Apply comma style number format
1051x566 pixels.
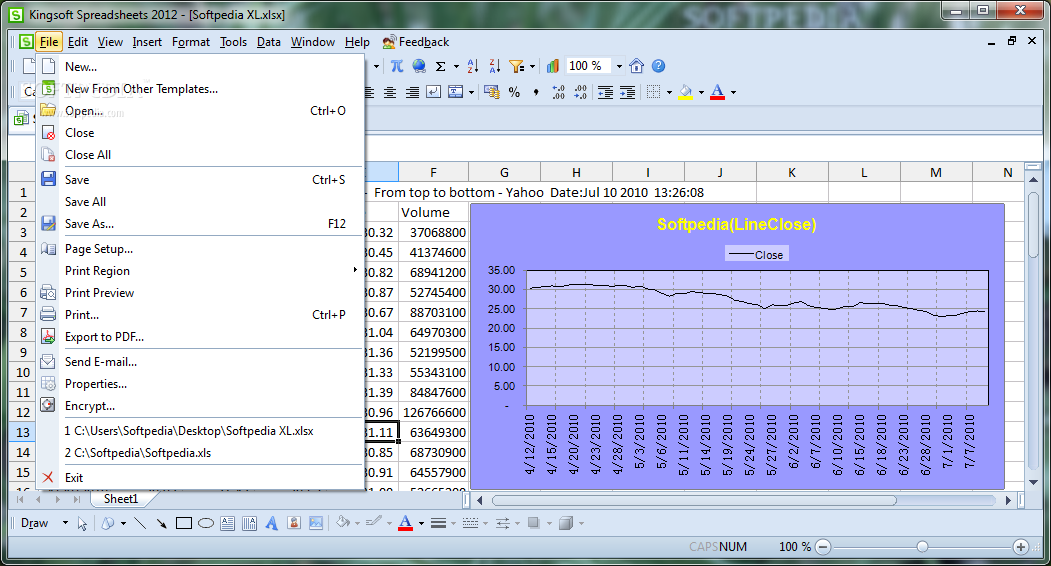536,93
